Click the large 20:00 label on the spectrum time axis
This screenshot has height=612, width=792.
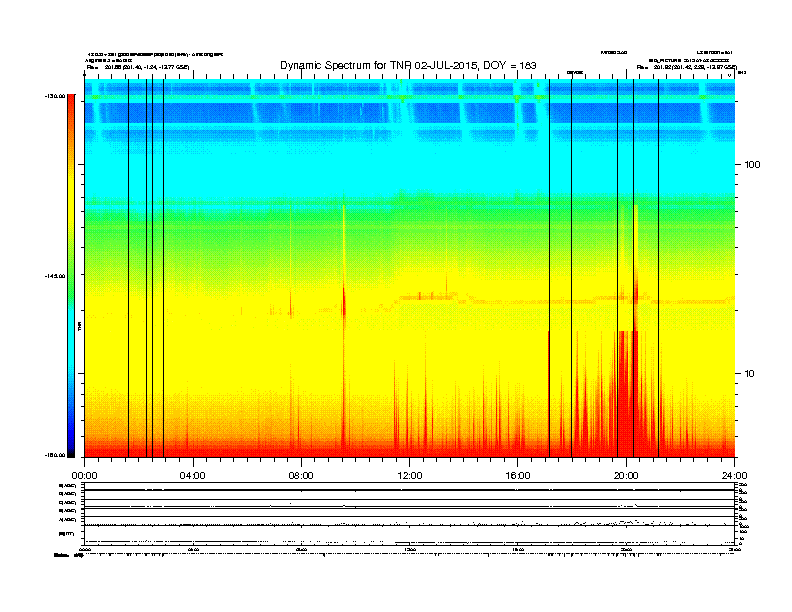click(626, 476)
